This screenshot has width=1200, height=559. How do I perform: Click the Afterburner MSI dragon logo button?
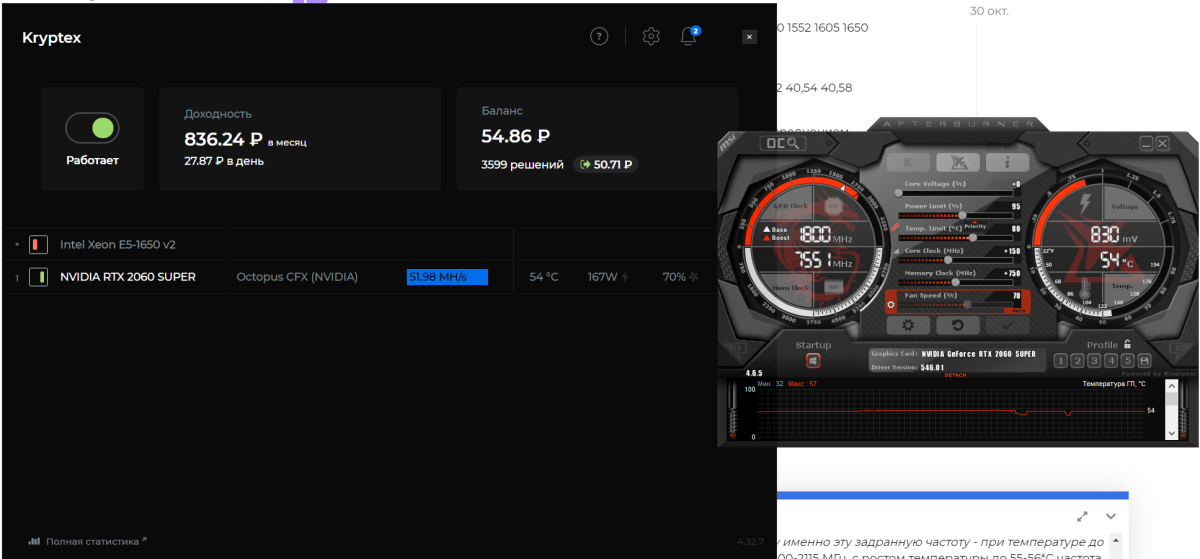pyautogui.click(x=957, y=162)
